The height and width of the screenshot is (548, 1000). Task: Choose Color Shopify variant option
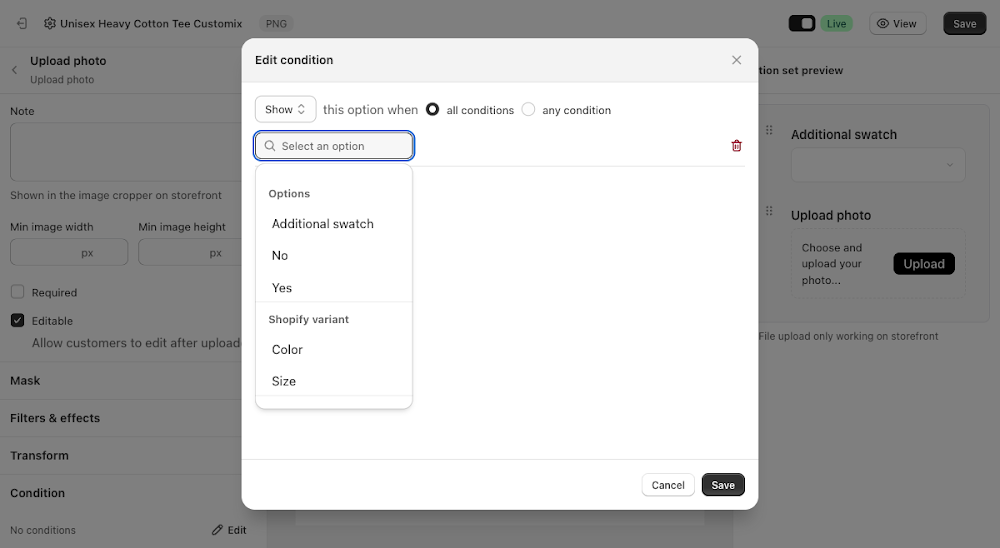(334, 350)
